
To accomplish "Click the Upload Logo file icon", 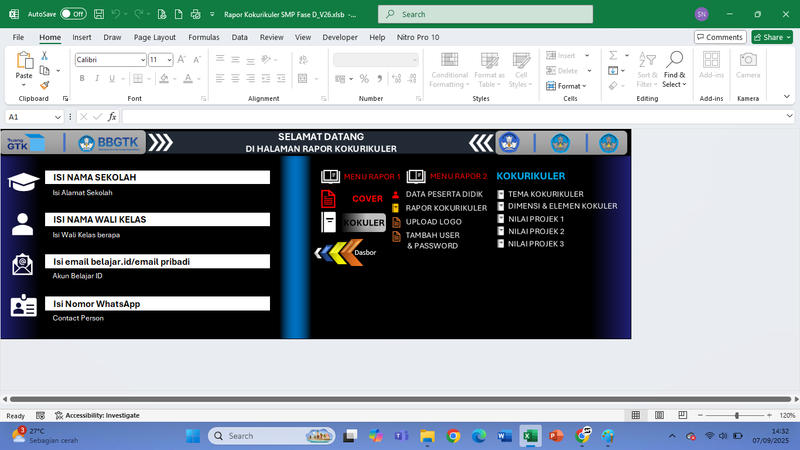I will 396,222.
